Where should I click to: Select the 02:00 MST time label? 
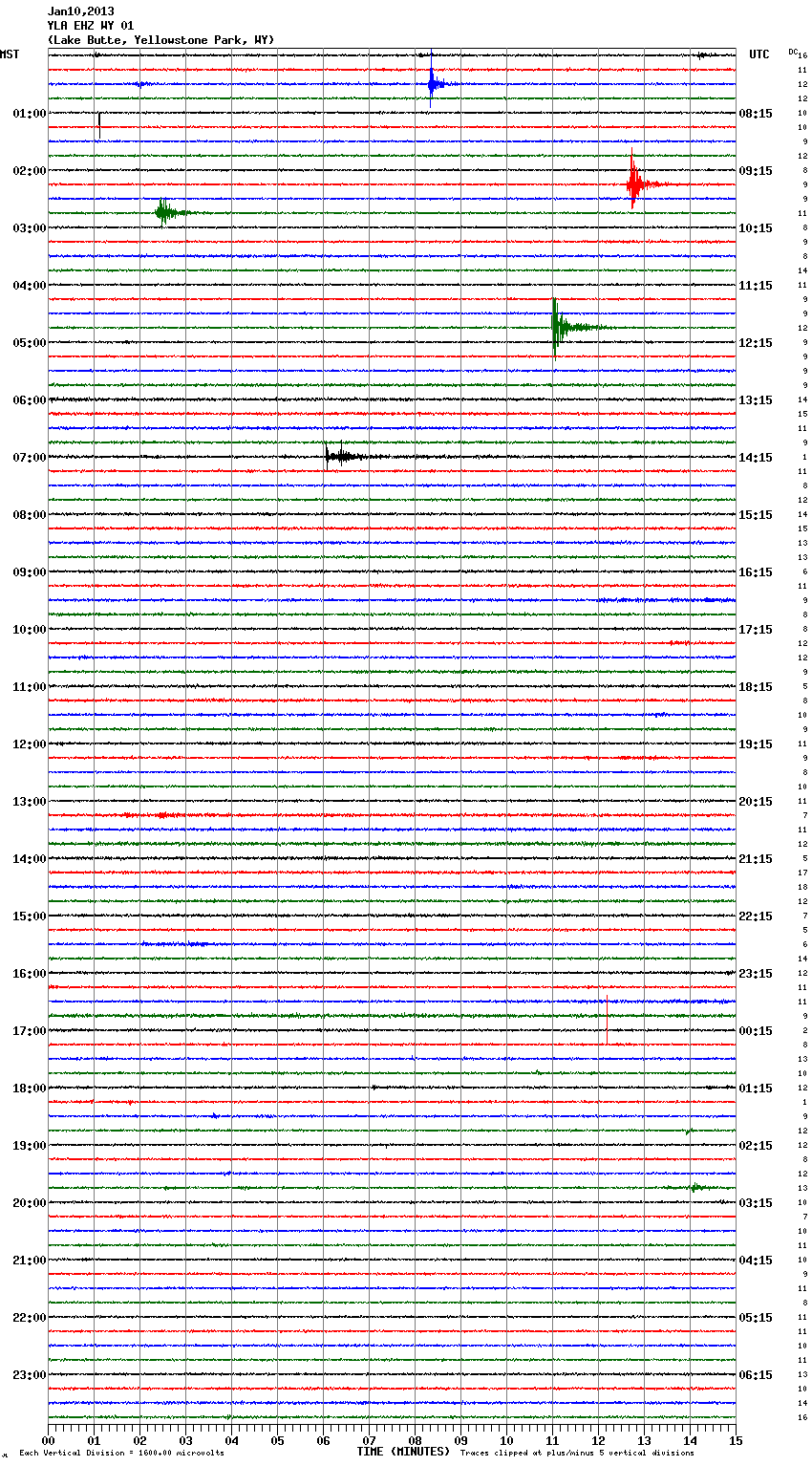coord(30,171)
